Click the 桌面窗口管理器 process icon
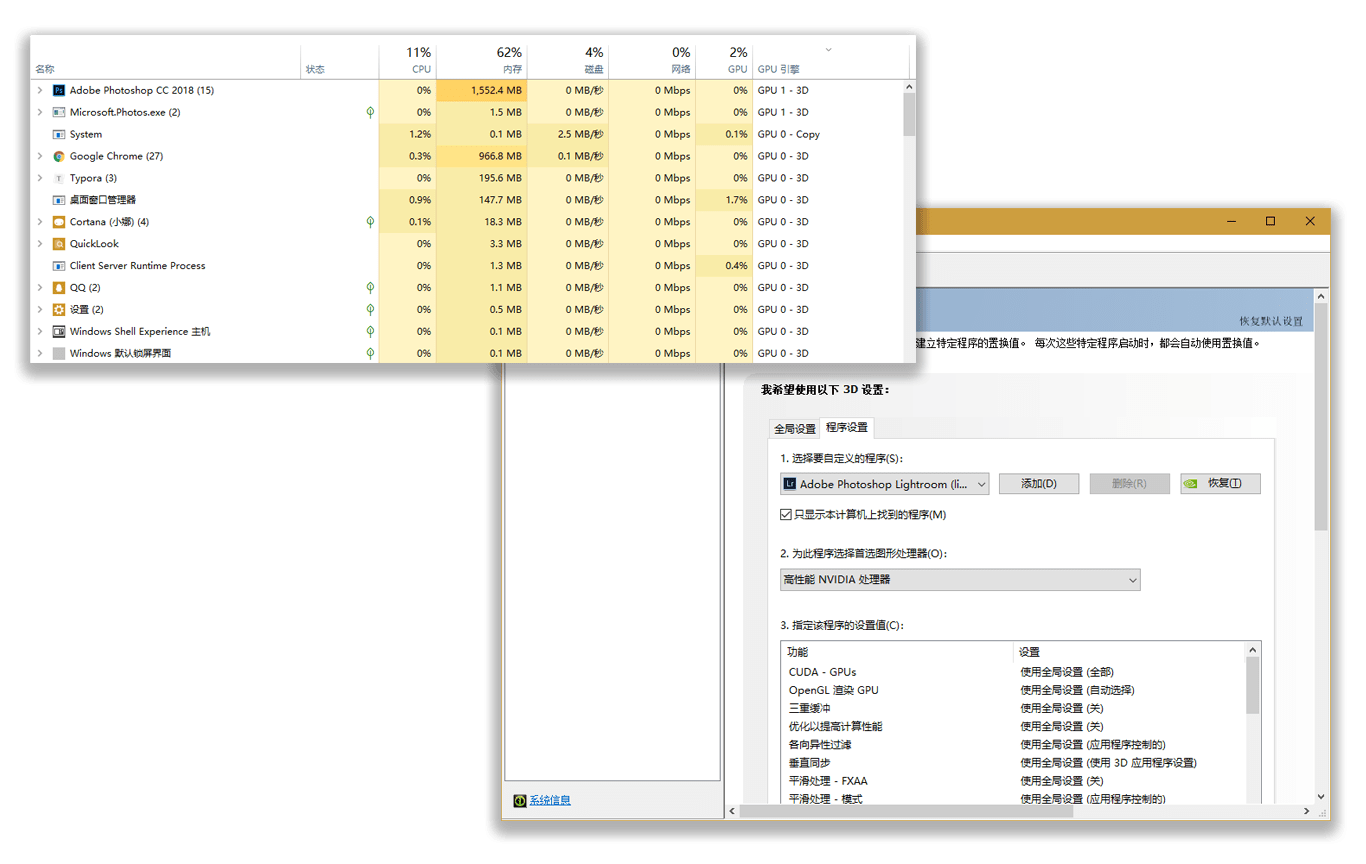1366x864 pixels. point(59,200)
